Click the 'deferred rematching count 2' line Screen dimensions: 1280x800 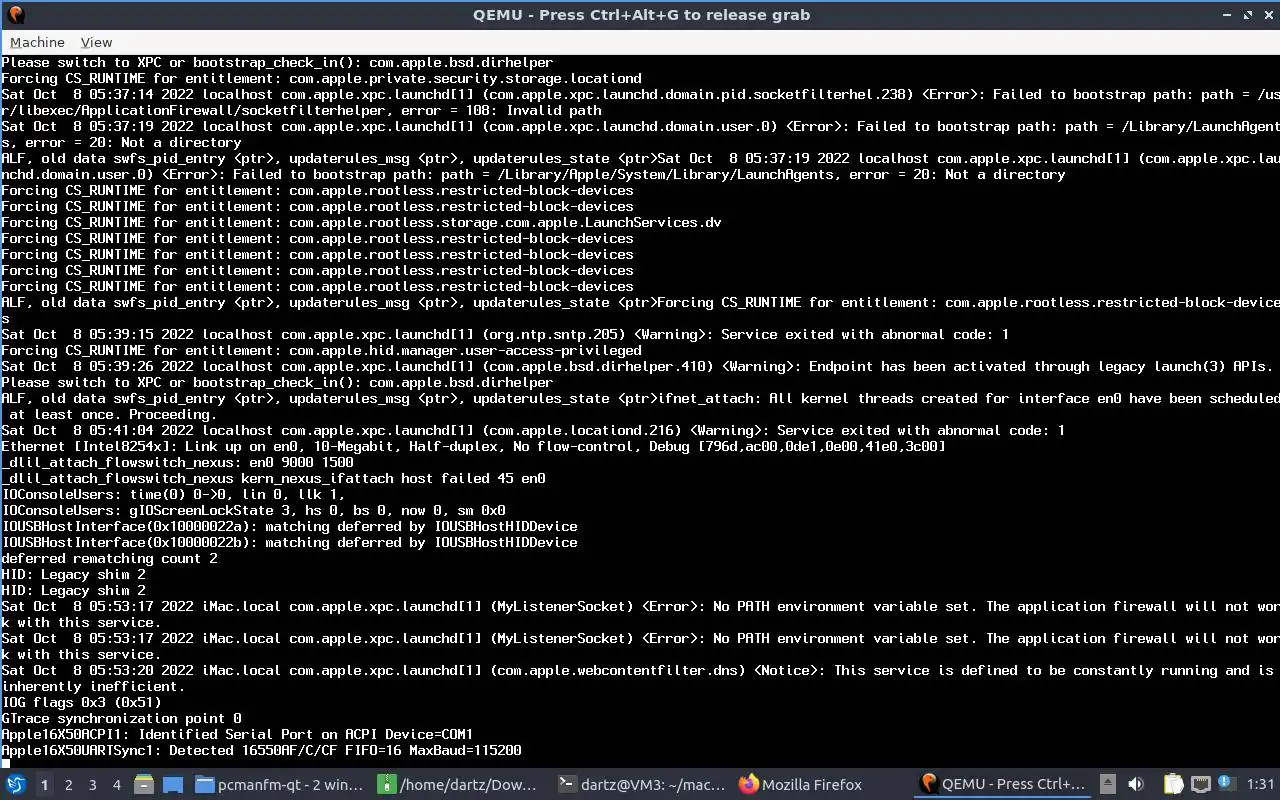[x=110, y=558]
